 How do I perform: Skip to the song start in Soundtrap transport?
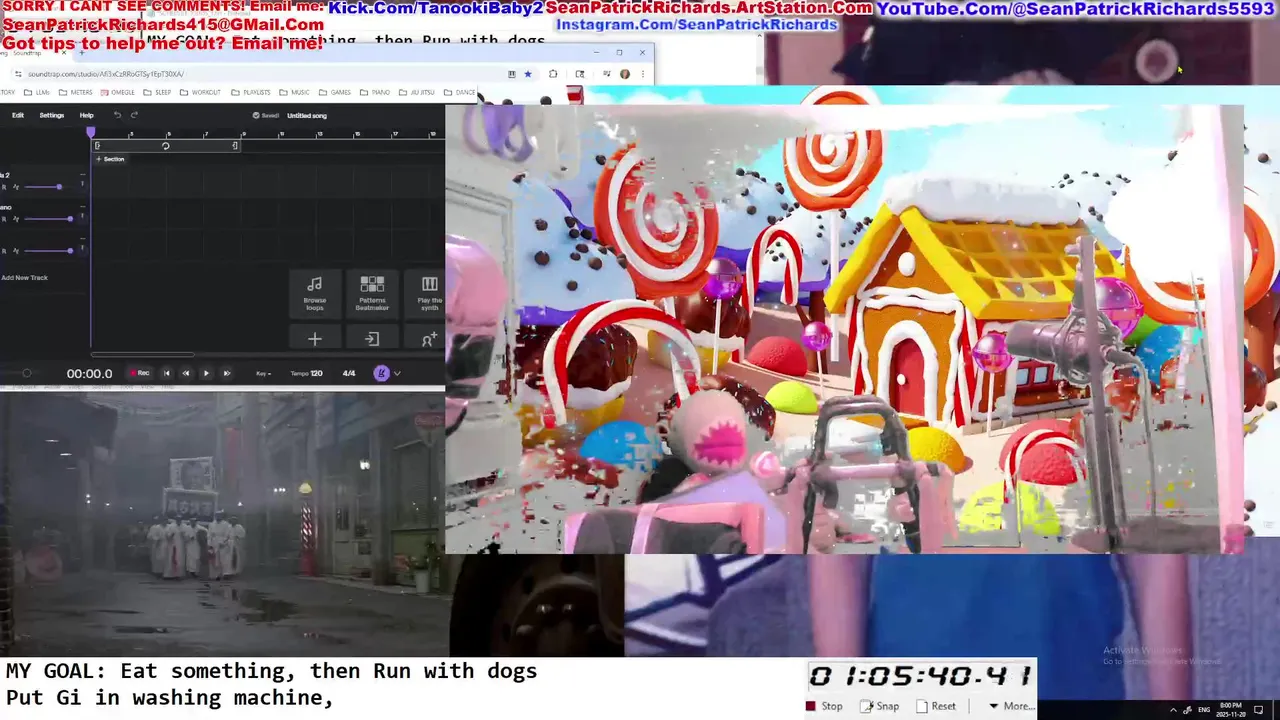click(x=166, y=373)
